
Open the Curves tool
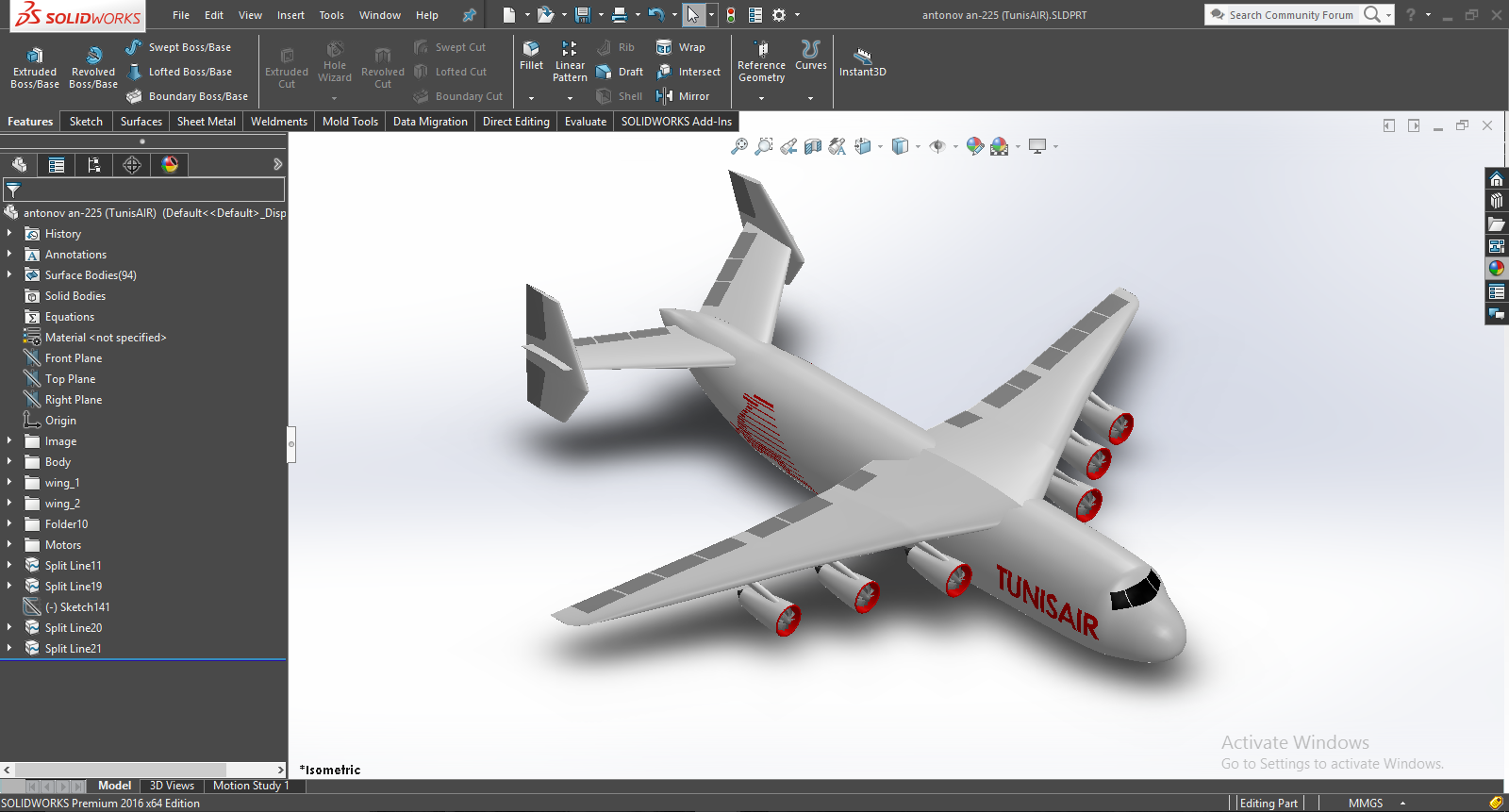(811, 56)
